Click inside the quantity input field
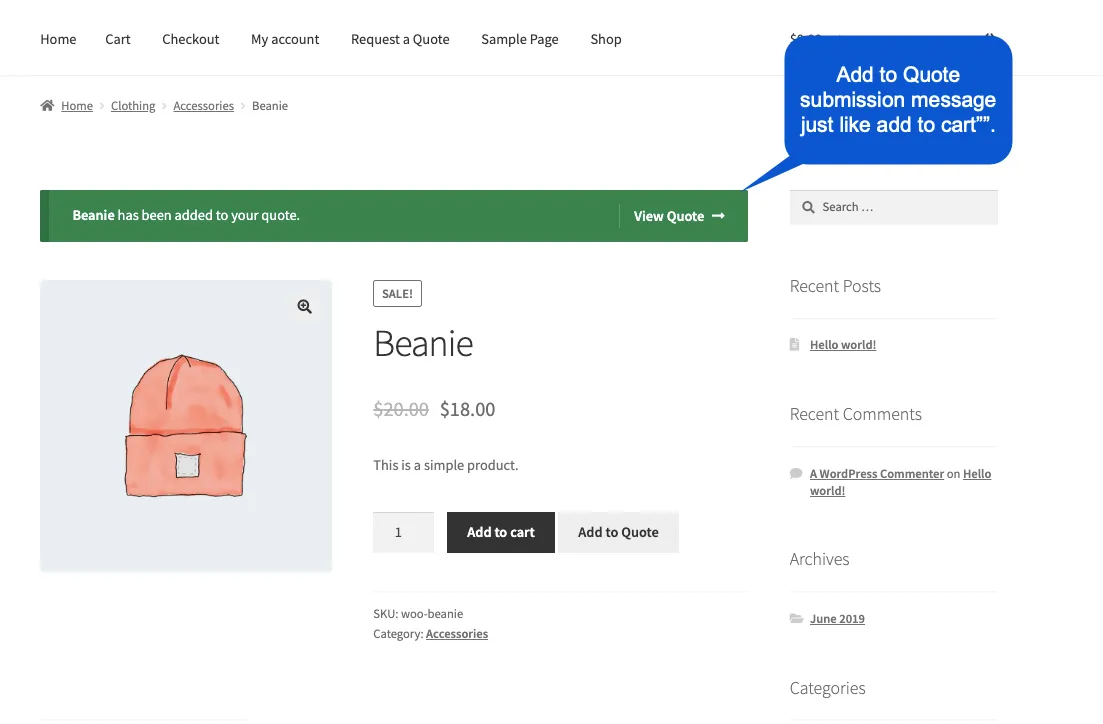1103x724 pixels. (x=403, y=532)
